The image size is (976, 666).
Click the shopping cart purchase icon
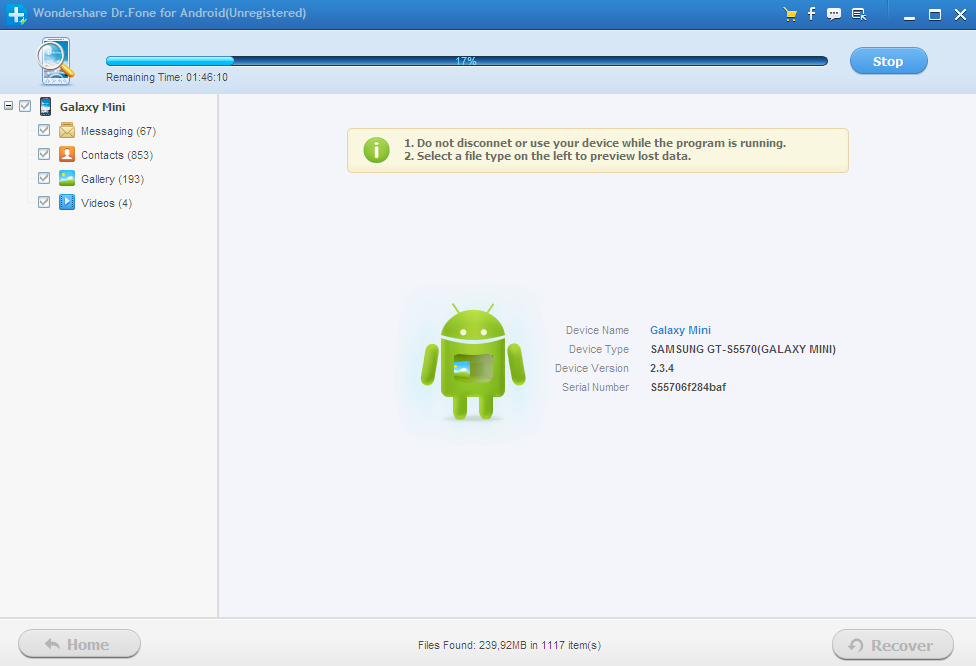[x=790, y=14]
